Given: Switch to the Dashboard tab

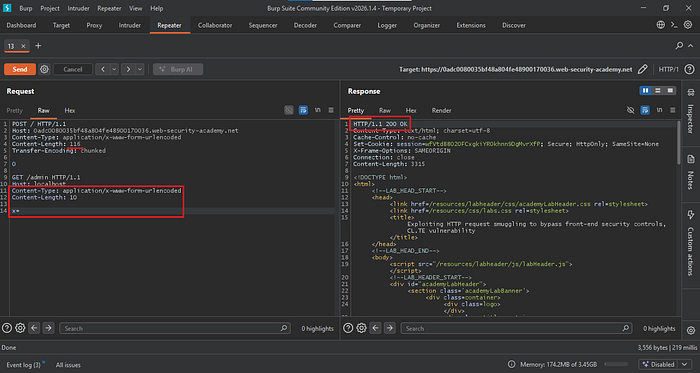Looking at the screenshot, I should click(21, 25).
